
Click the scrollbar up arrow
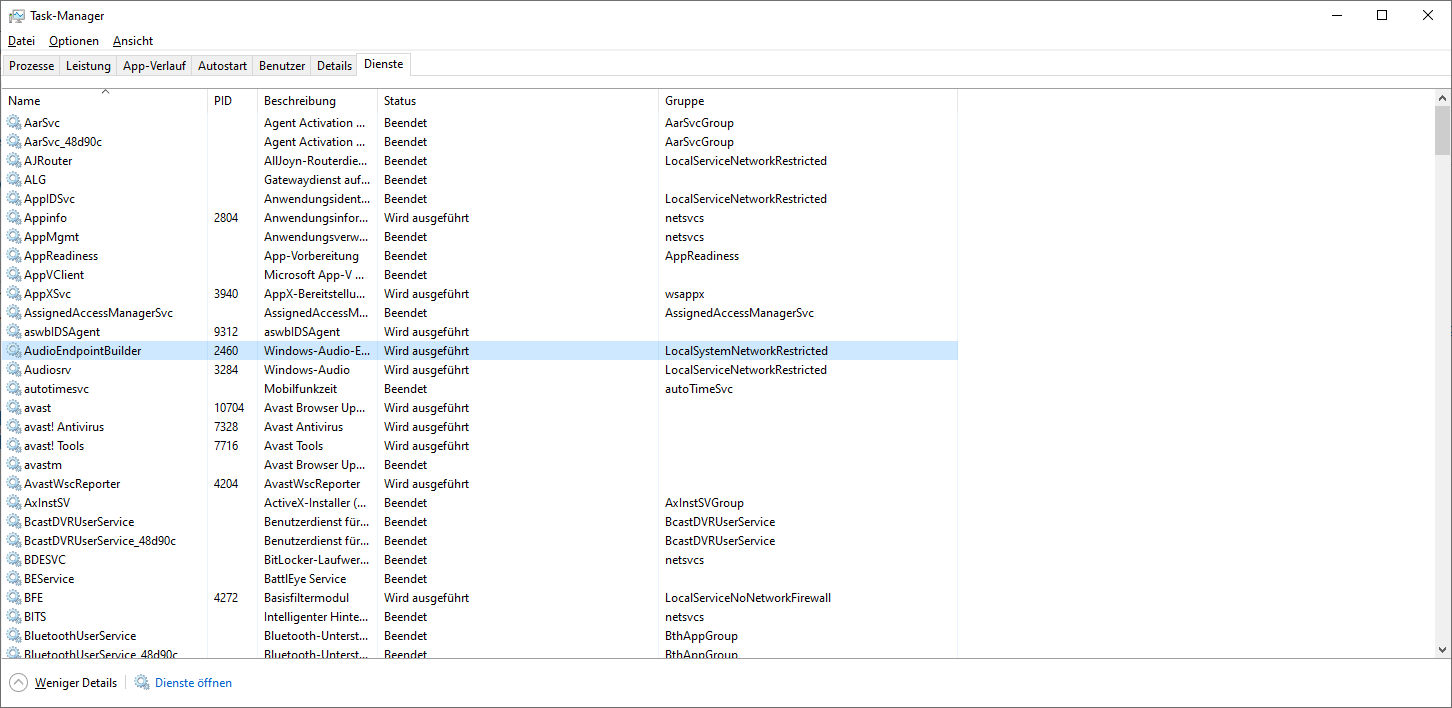point(1442,98)
